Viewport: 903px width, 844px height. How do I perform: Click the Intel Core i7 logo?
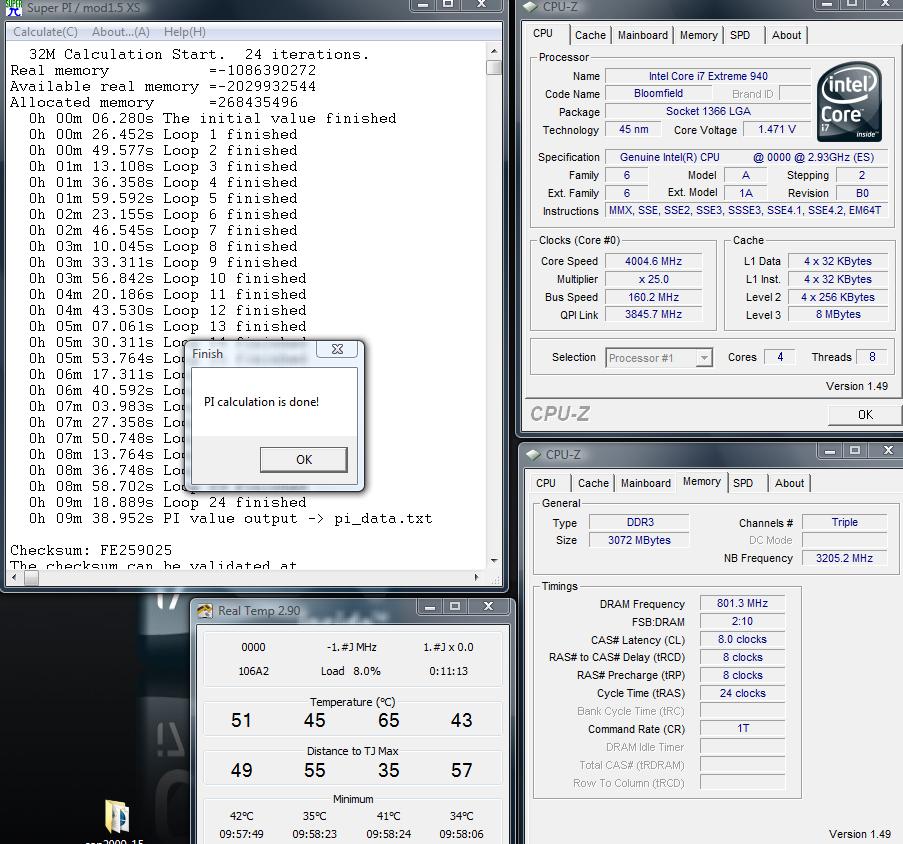pyautogui.click(x=849, y=102)
